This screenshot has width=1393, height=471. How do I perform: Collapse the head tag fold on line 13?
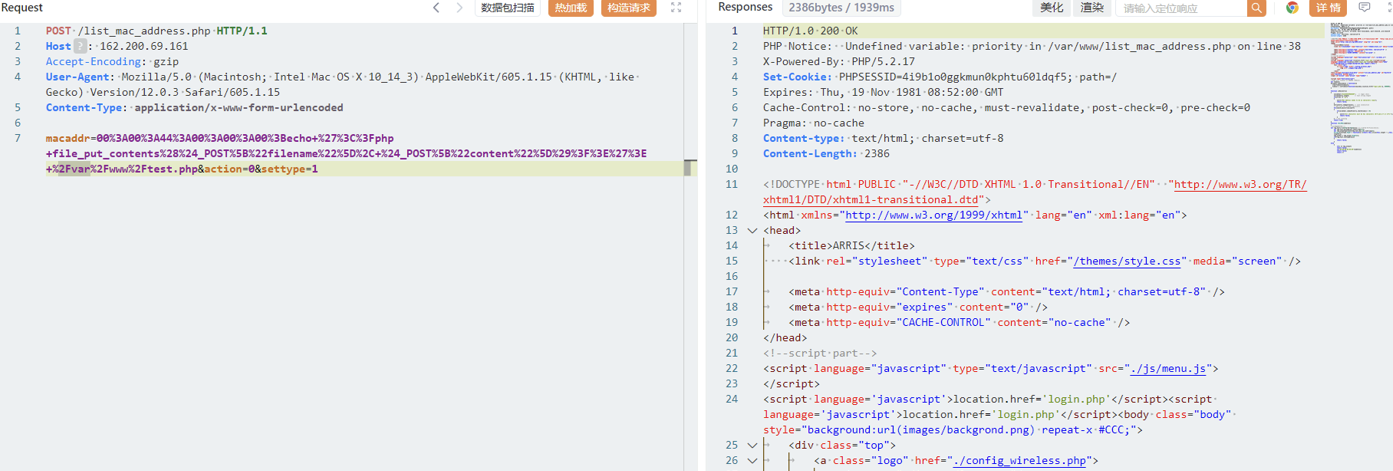[x=753, y=230]
